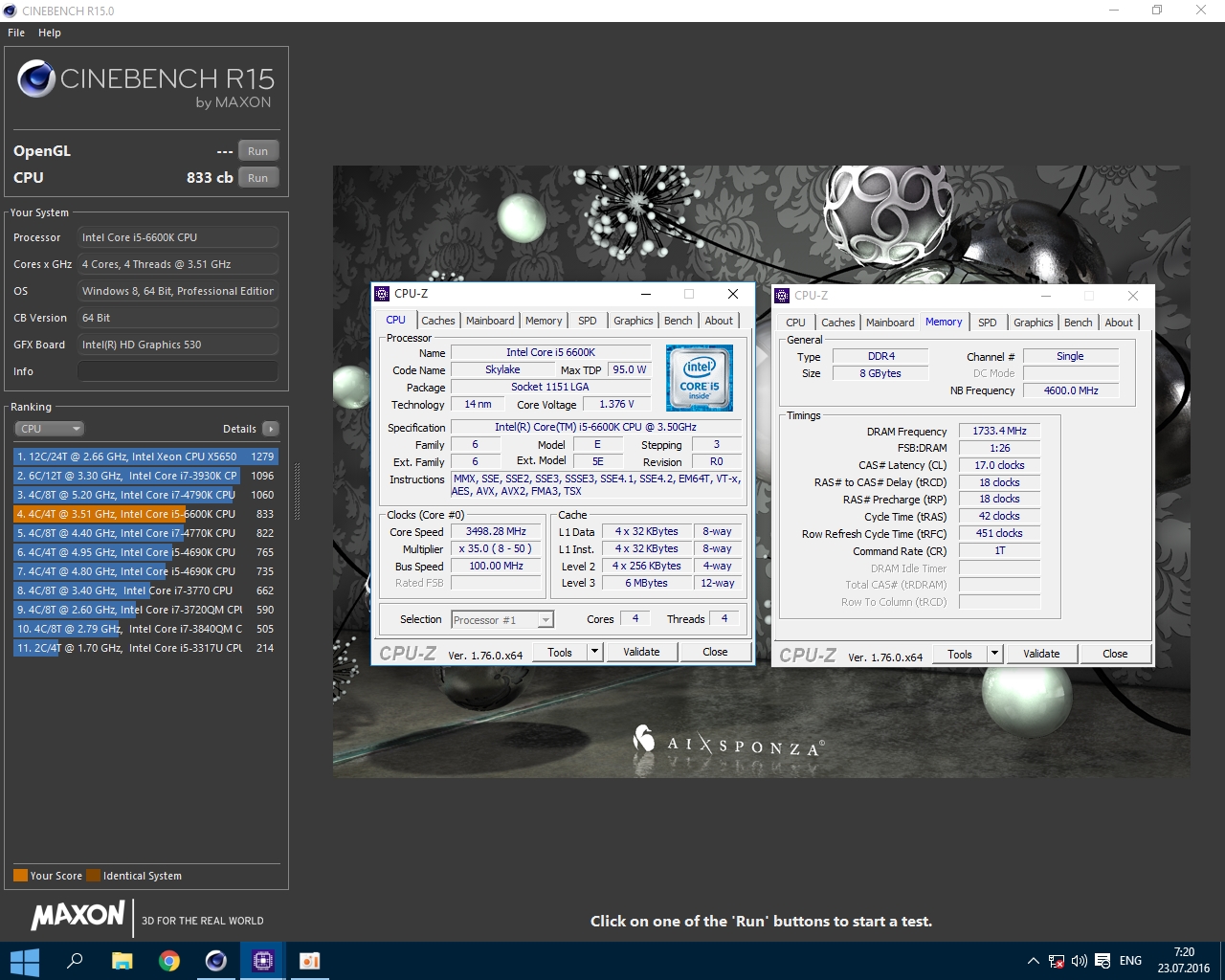Select ranking row Xeon CPU X5650

pos(145,457)
